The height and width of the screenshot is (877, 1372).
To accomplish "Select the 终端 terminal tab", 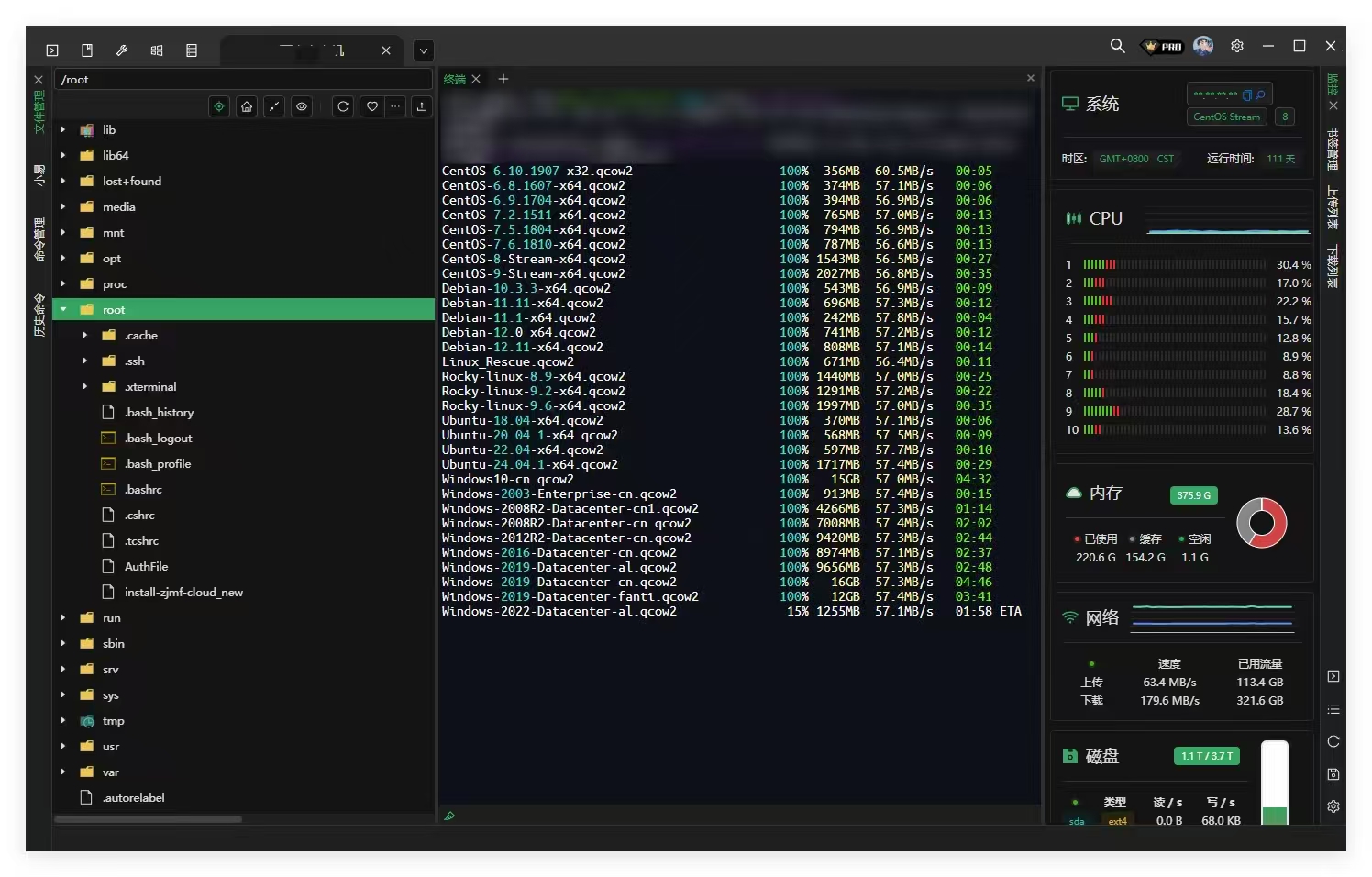I will [x=455, y=80].
